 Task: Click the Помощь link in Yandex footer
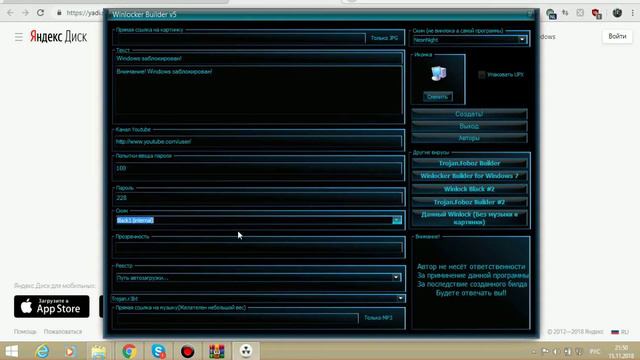pos(25,331)
